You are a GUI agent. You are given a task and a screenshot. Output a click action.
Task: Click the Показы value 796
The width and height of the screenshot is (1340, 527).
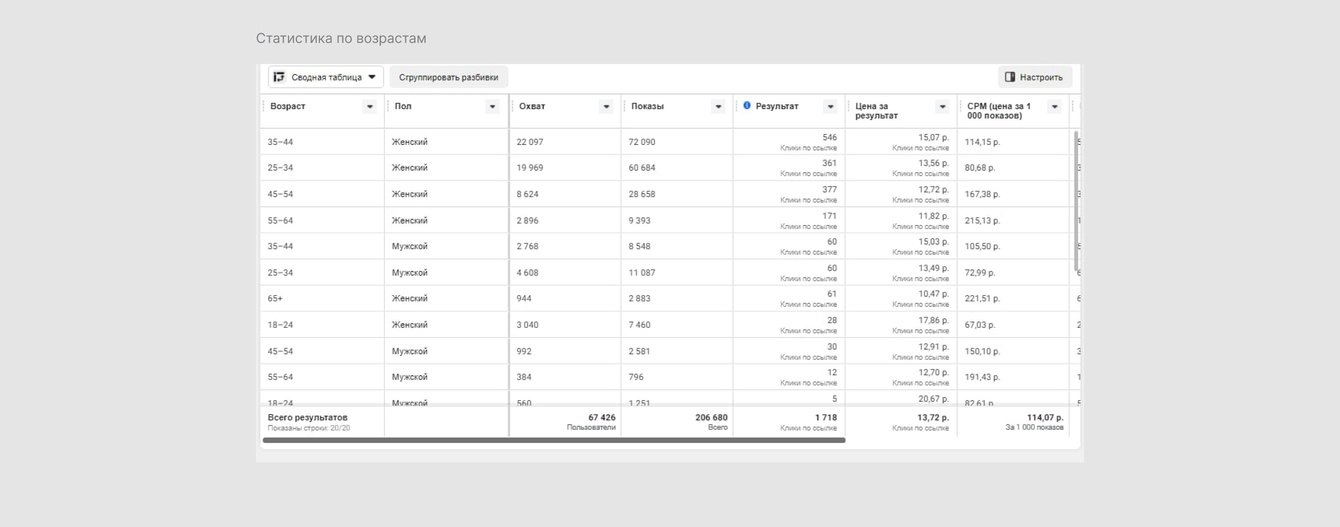pyautogui.click(x=636, y=377)
